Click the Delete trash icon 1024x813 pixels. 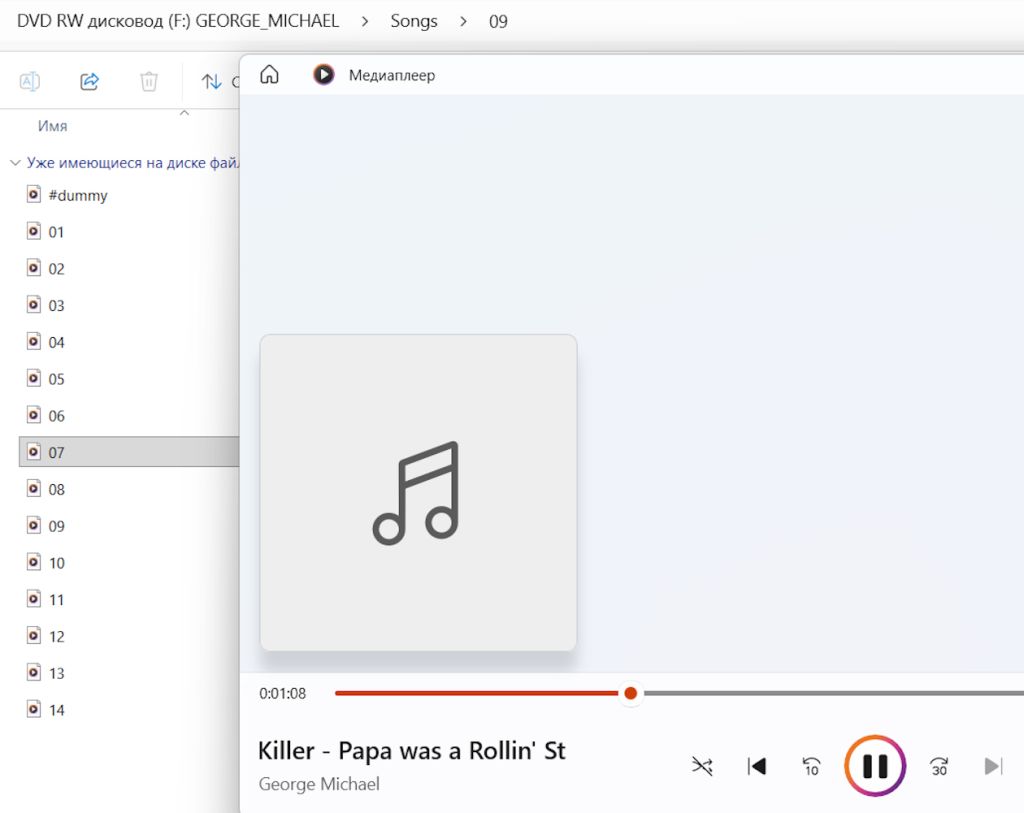[x=149, y=82]
